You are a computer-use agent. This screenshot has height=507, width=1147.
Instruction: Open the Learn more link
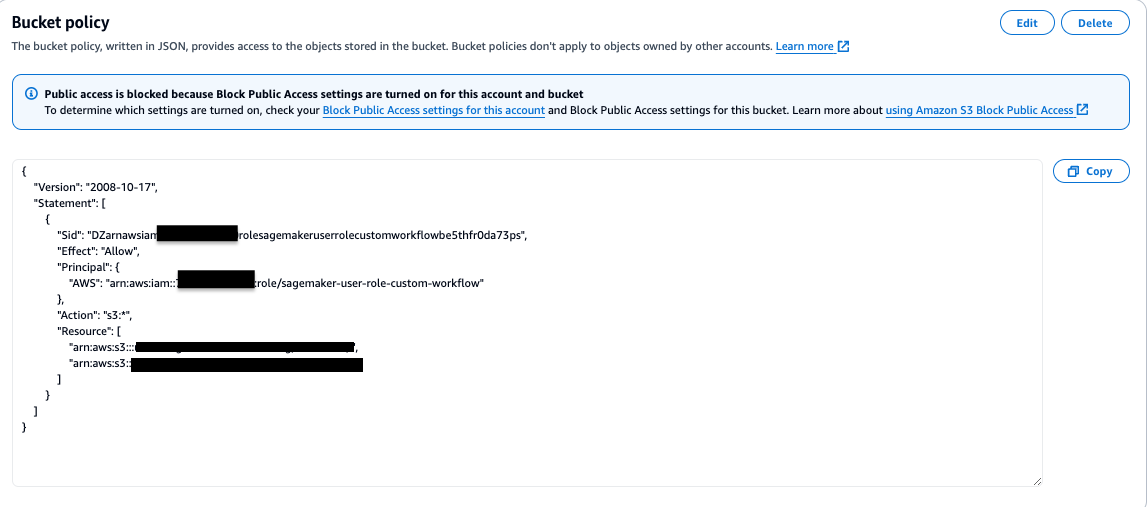(x=805, y=46)
